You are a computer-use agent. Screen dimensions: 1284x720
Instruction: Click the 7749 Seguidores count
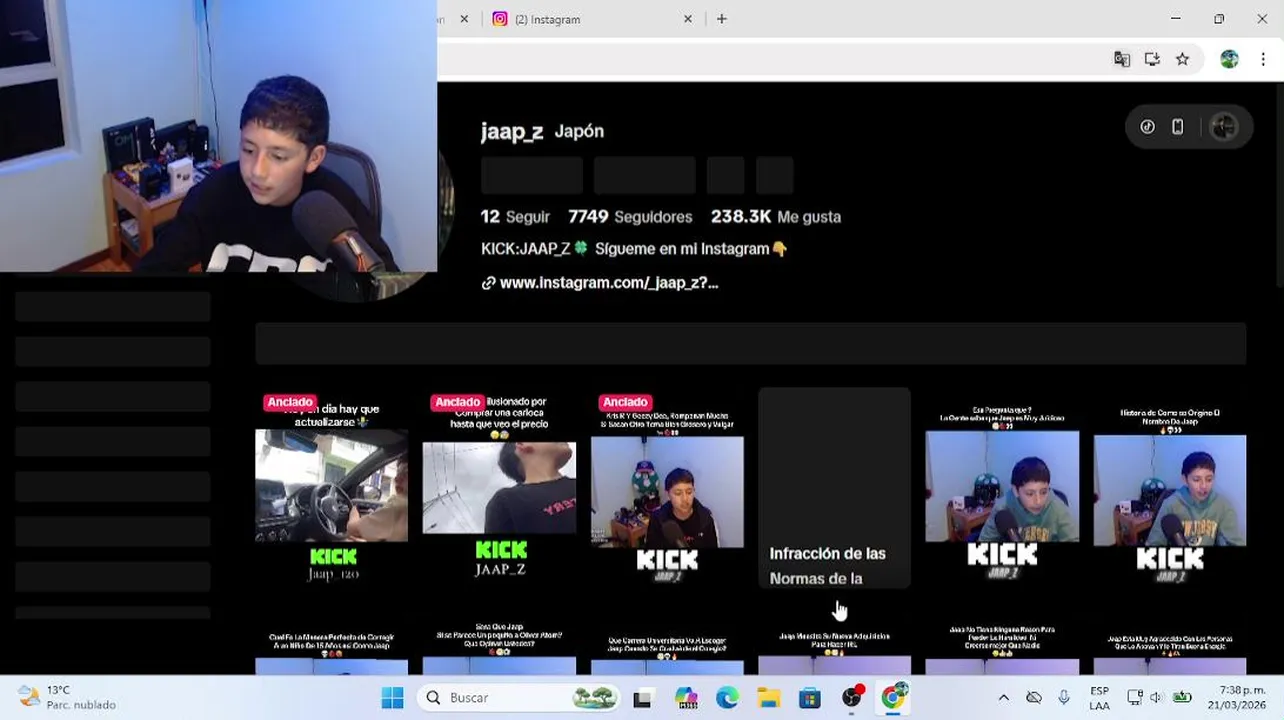point(630,217)
